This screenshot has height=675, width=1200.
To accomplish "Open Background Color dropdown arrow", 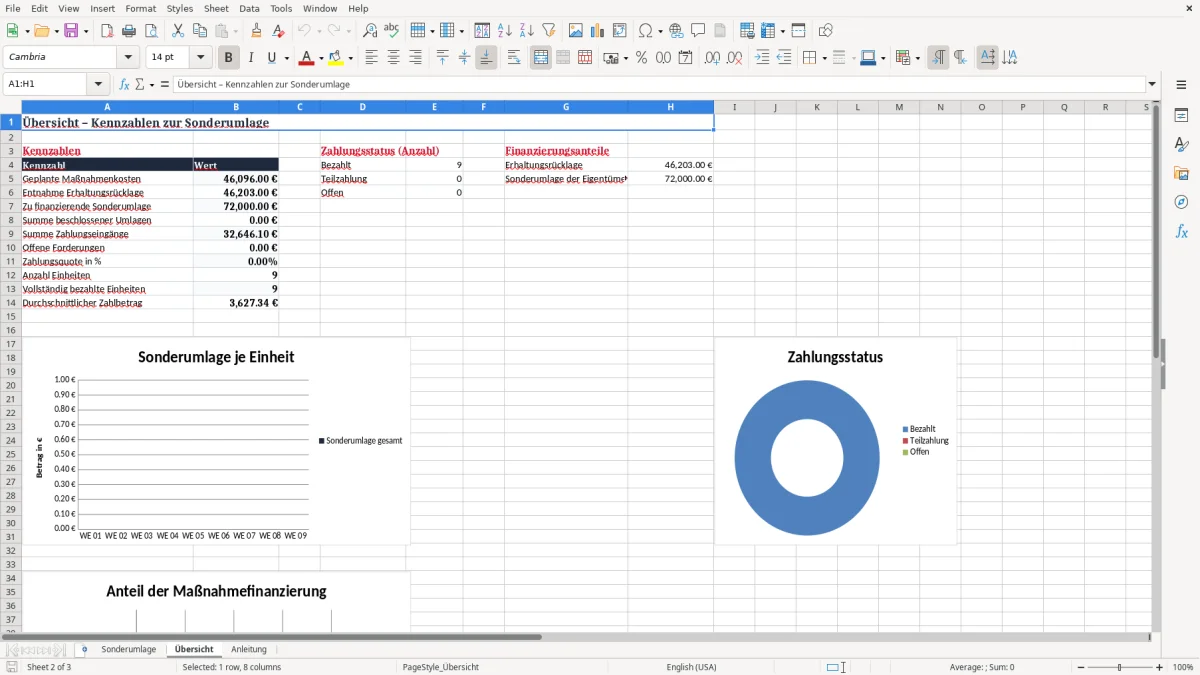I will point(351,58).
